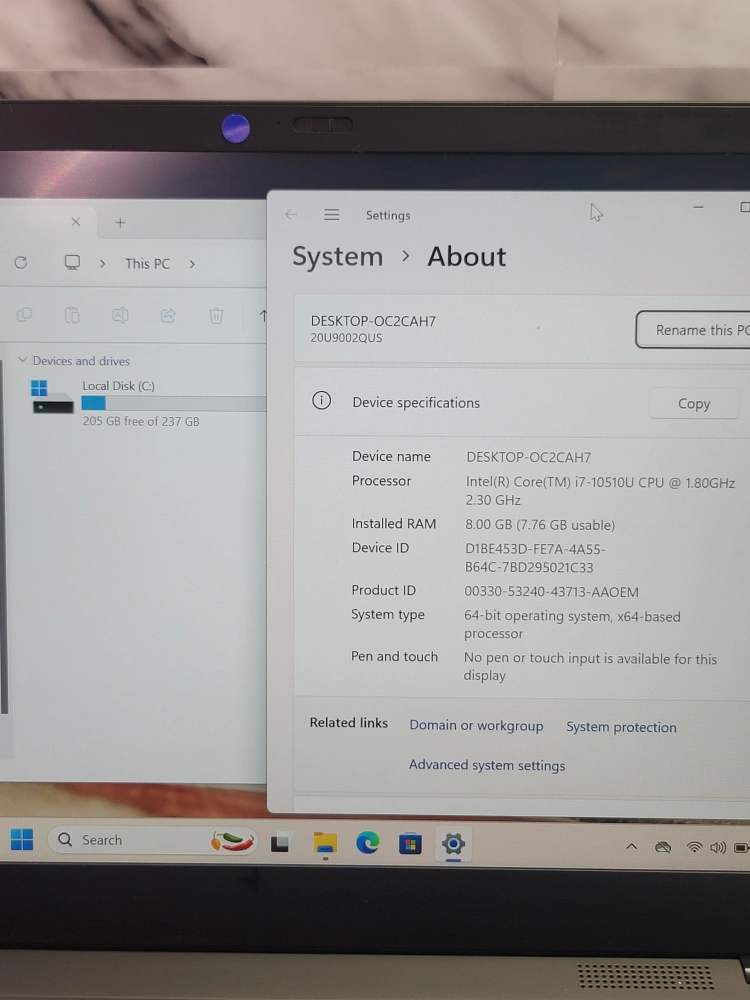750x1000 pixels.
Task: Open Task View from taskbar
Action: point(281,844)
